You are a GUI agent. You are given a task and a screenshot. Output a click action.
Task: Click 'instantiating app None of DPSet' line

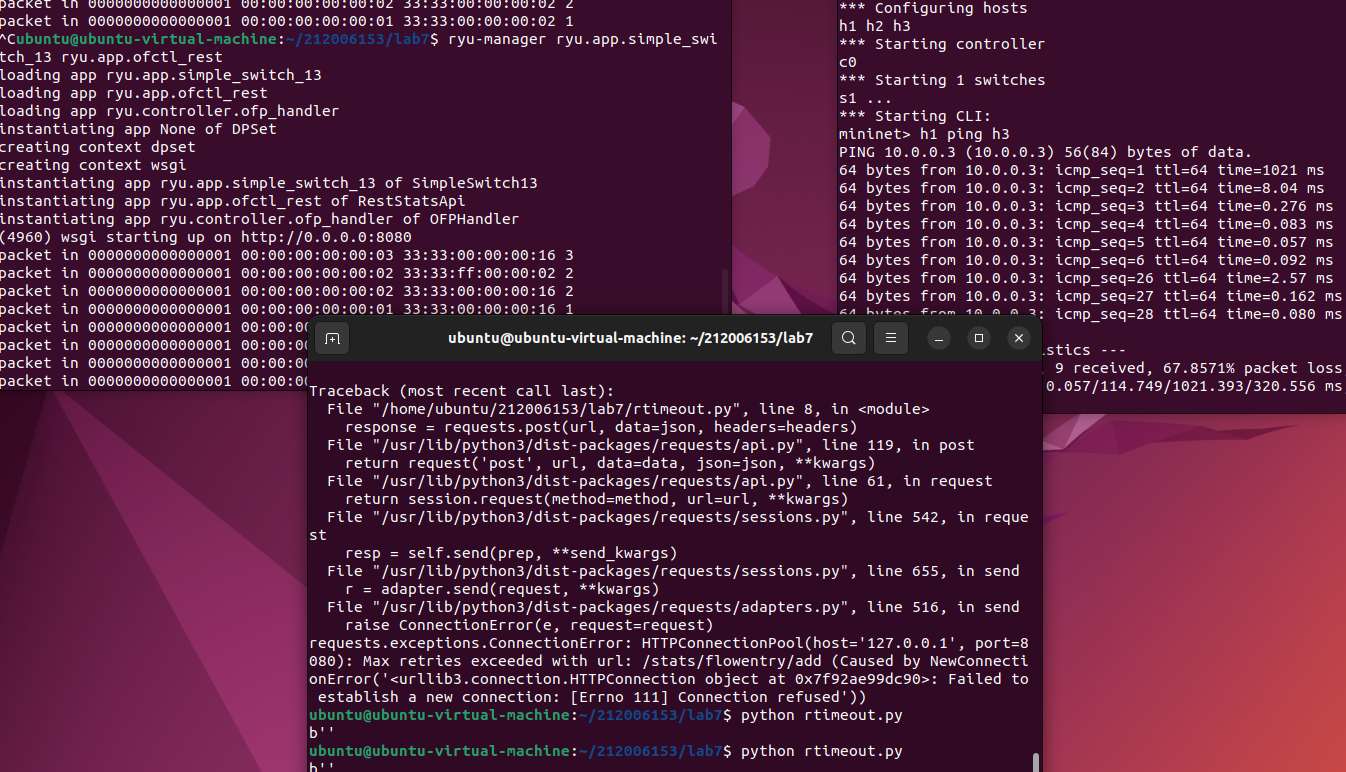point(139,129)
